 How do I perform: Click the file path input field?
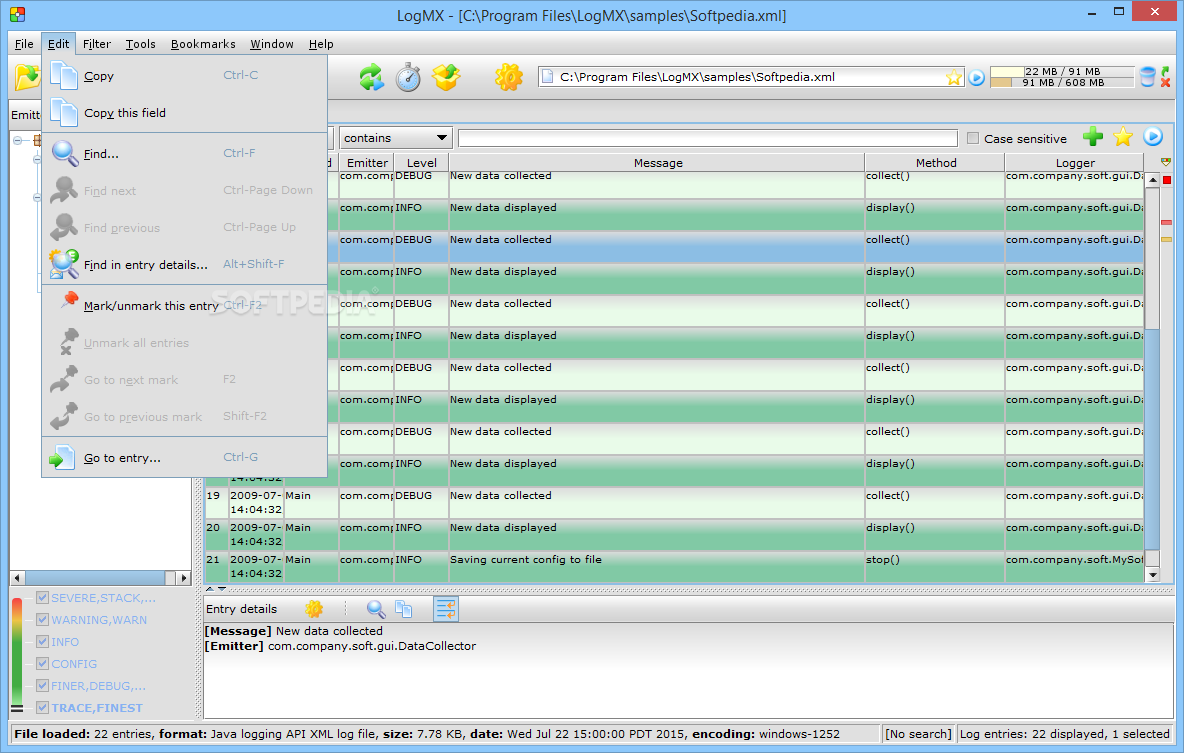[x=751, y=77]
